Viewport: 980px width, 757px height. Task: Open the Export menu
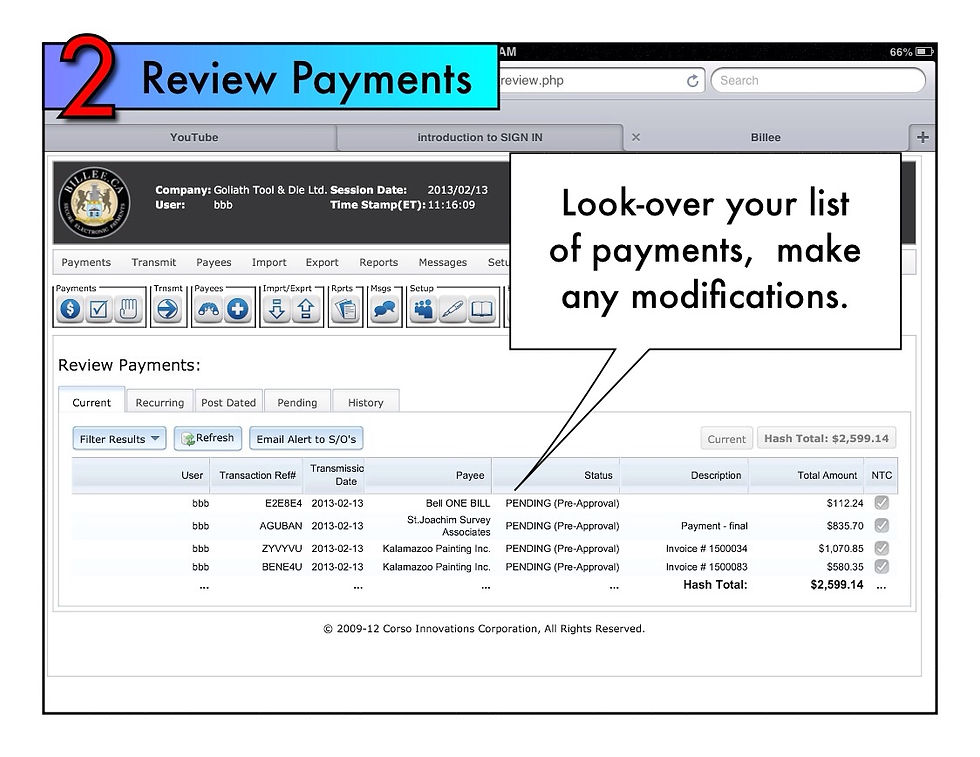pos(322,263)
